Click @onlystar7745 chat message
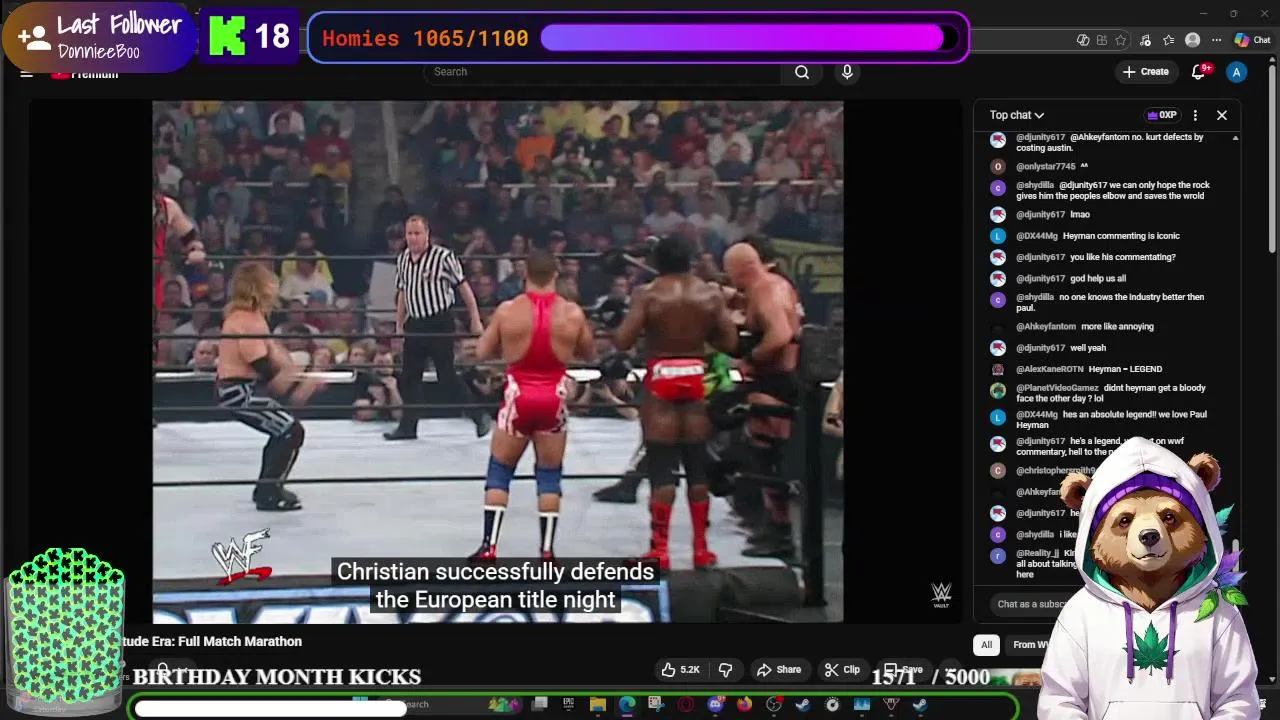 [x=1052, y=167]
